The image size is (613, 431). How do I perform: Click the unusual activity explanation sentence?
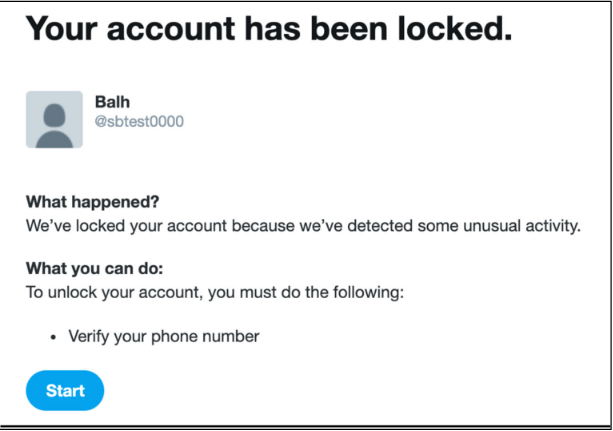click(303, 226)
